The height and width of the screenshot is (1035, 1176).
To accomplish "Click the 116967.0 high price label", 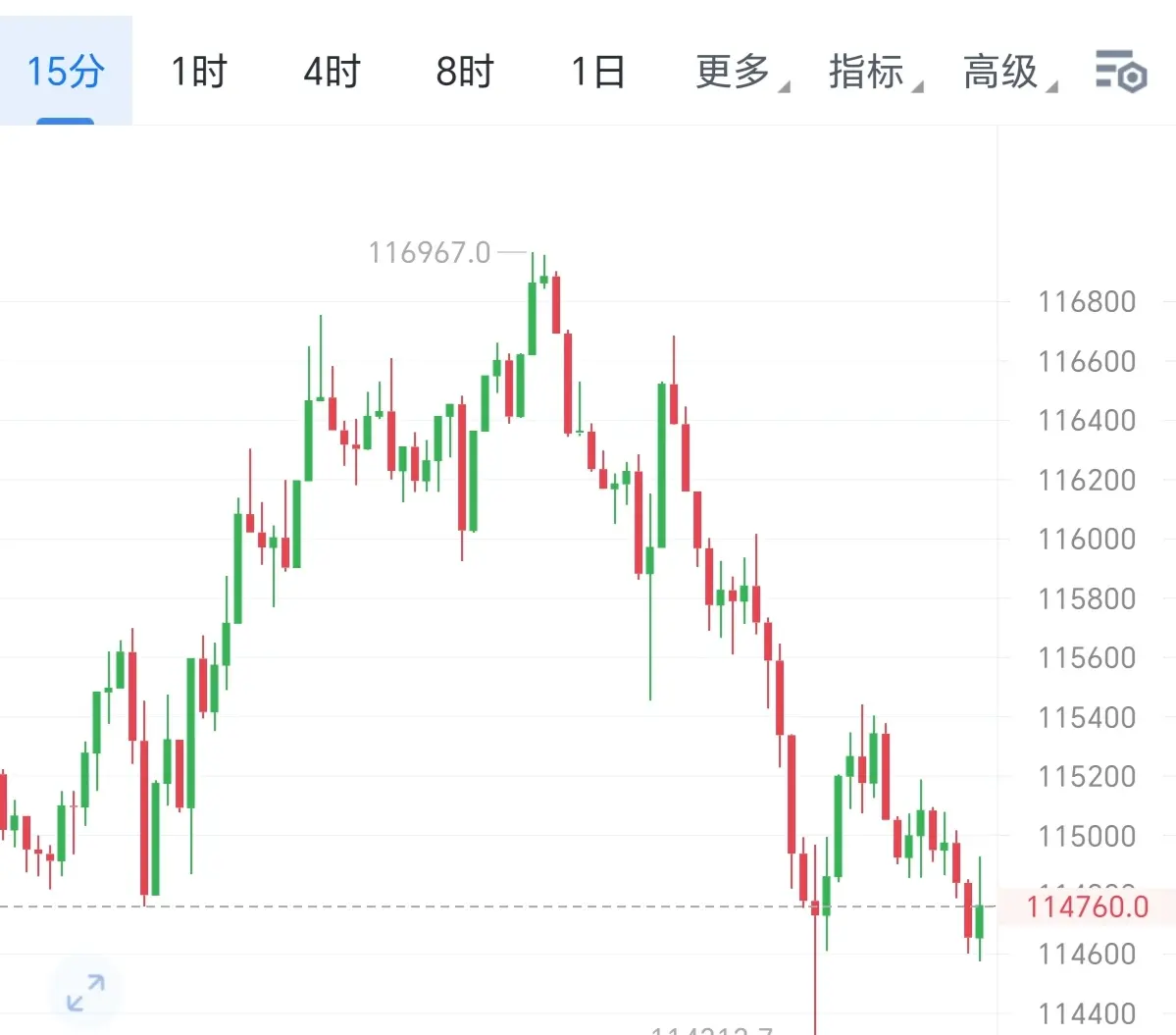I will tap(429, 253).
